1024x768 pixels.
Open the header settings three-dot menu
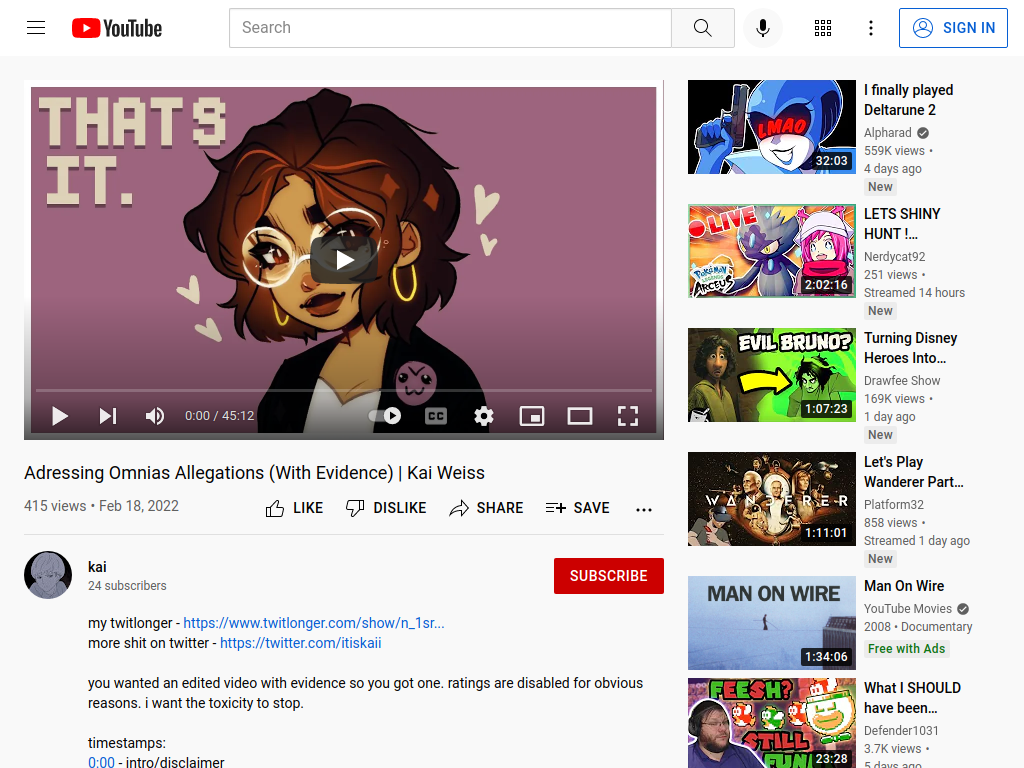(871, 28)
